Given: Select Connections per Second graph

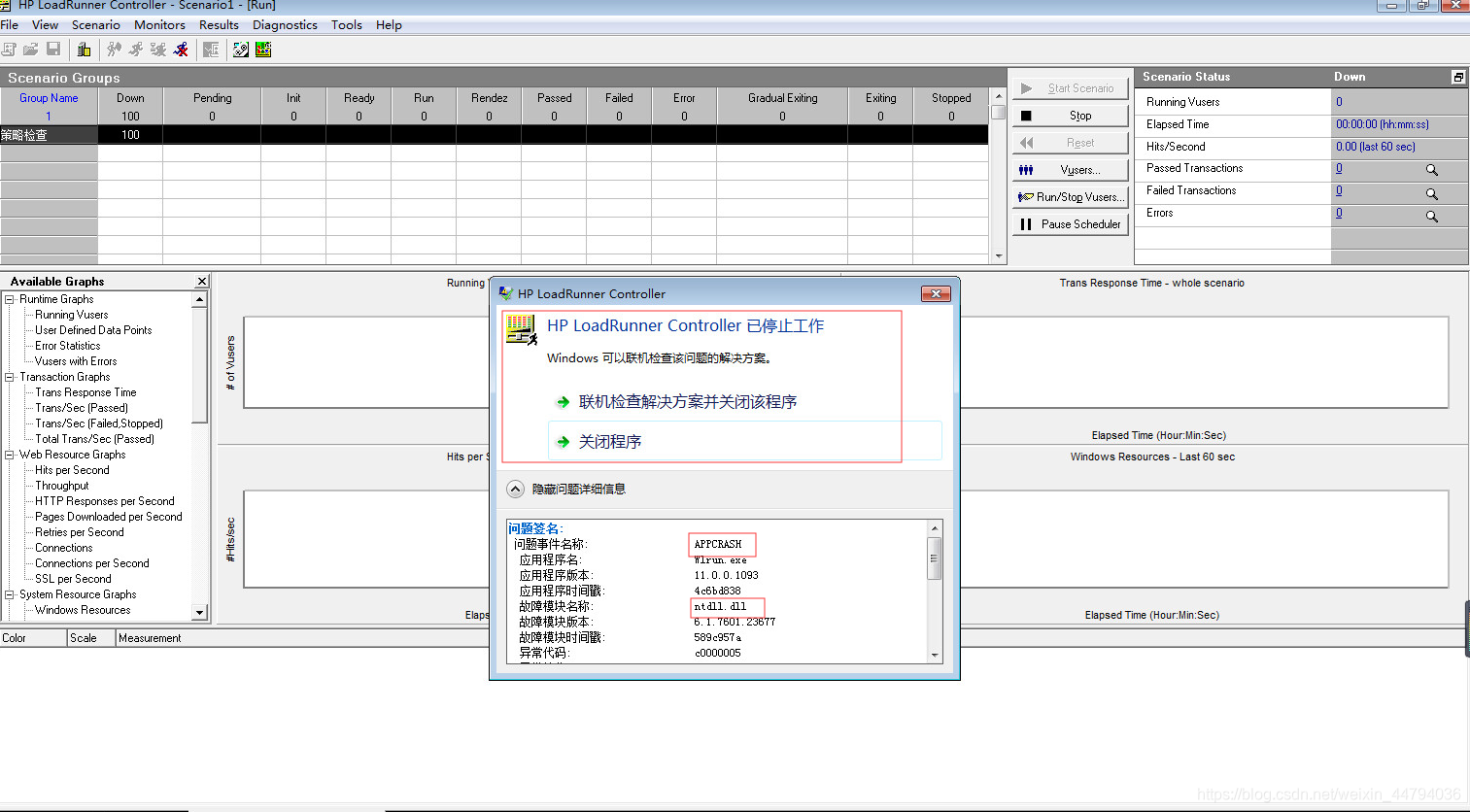Looking at the screenshot, I should point(92,563).
